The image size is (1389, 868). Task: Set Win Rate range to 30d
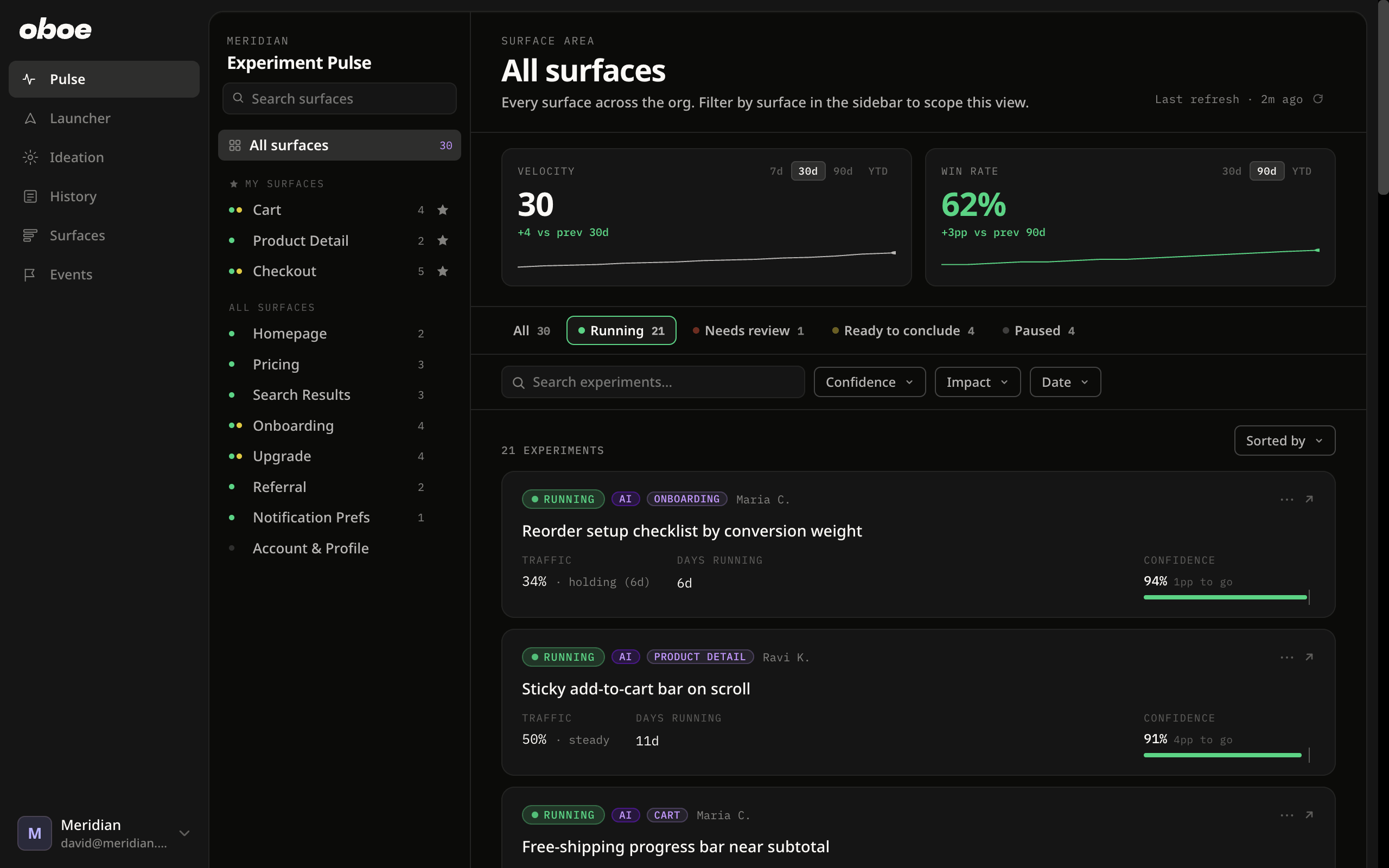(1231, 171)
